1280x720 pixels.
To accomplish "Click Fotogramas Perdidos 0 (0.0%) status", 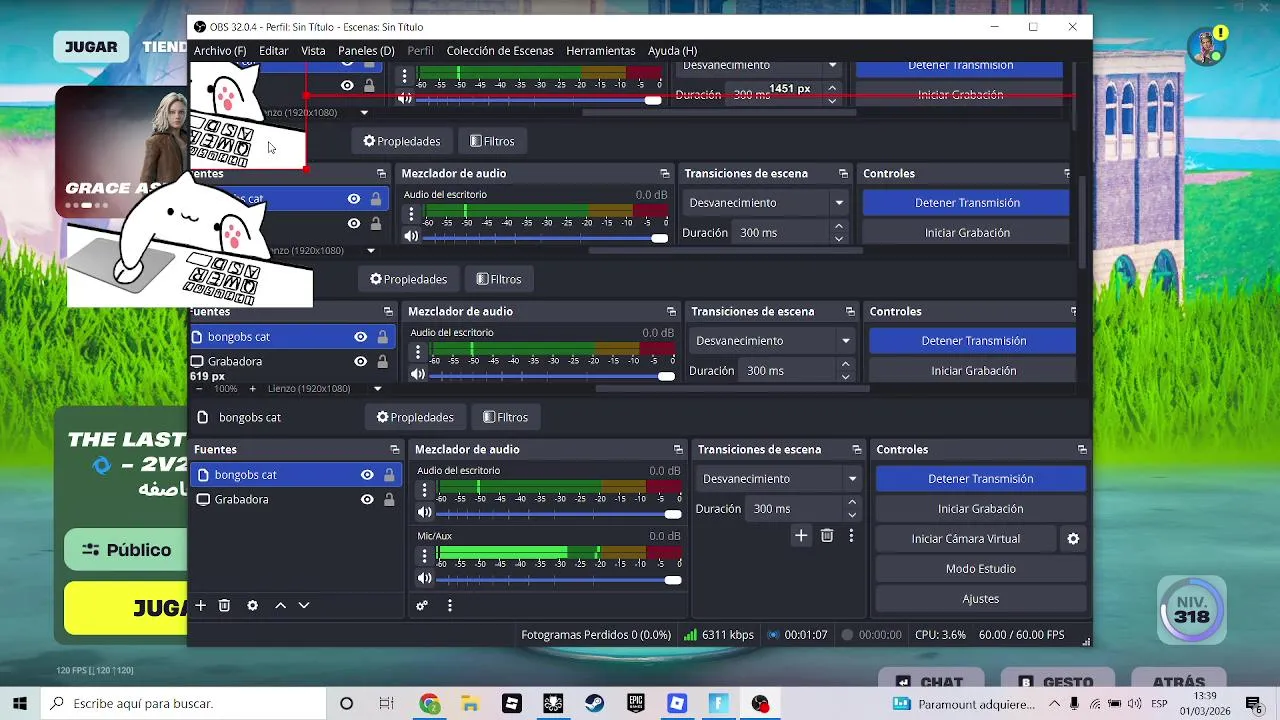I will point(596,635).
